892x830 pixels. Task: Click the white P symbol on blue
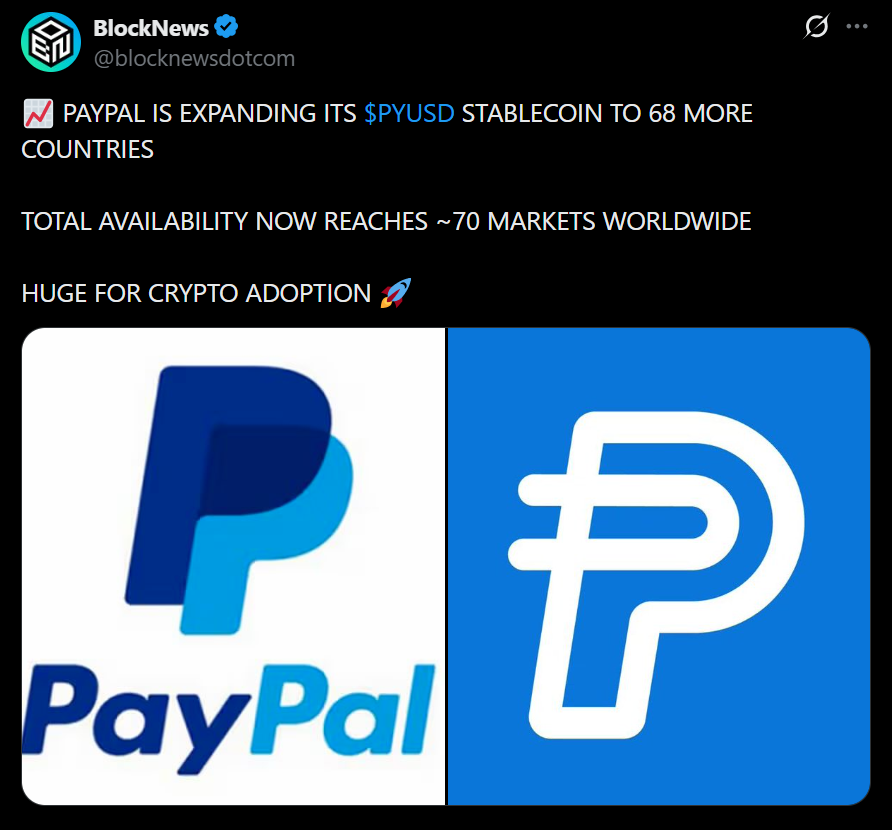[655, 575]
